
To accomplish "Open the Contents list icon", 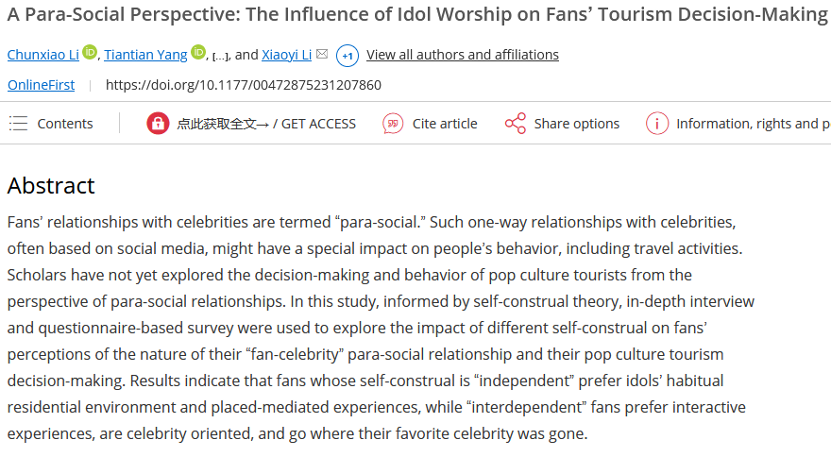I will 18,123.
